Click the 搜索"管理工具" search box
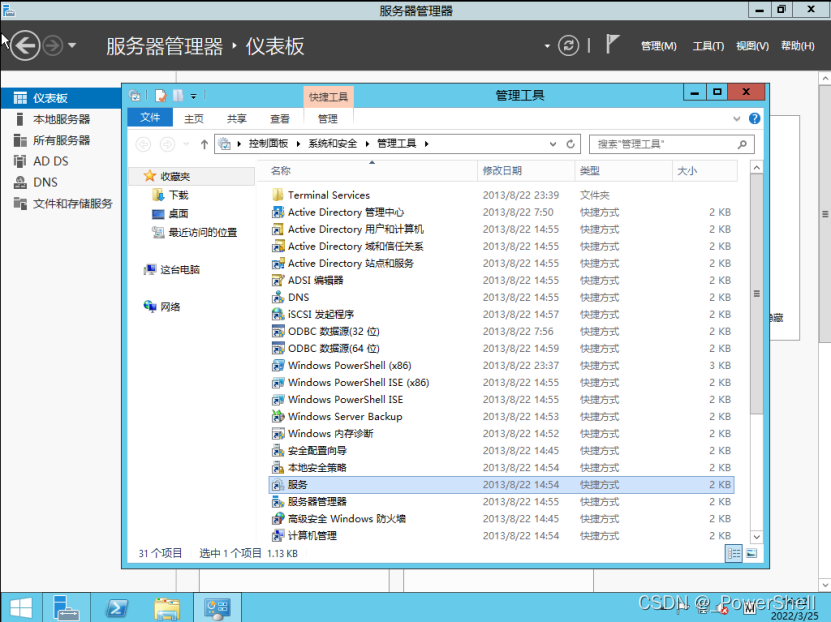 (663, 144)
